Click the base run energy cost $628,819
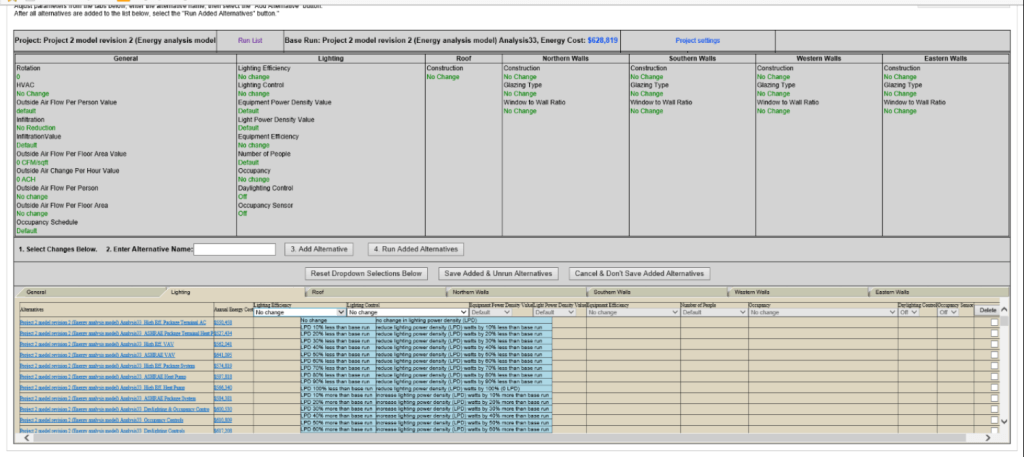 pyautogui.click(x=602, y=40)
